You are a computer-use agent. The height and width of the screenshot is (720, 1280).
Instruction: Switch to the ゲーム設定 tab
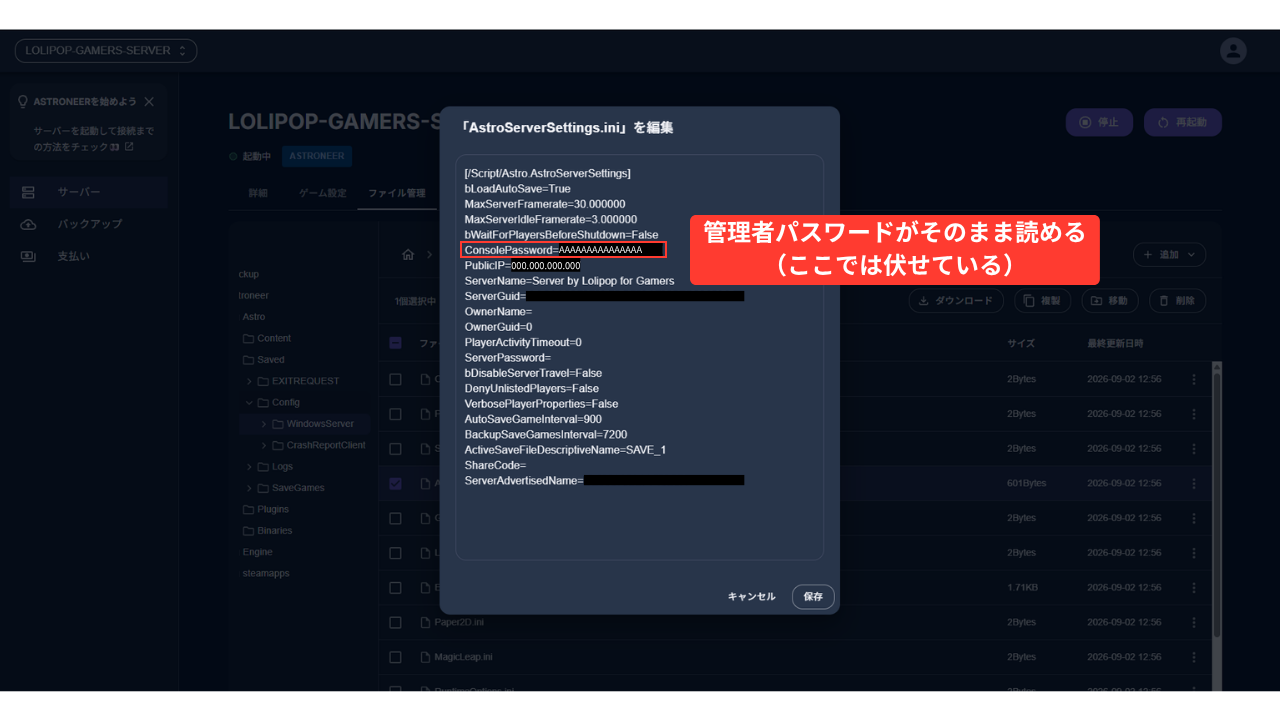[322, 193]
